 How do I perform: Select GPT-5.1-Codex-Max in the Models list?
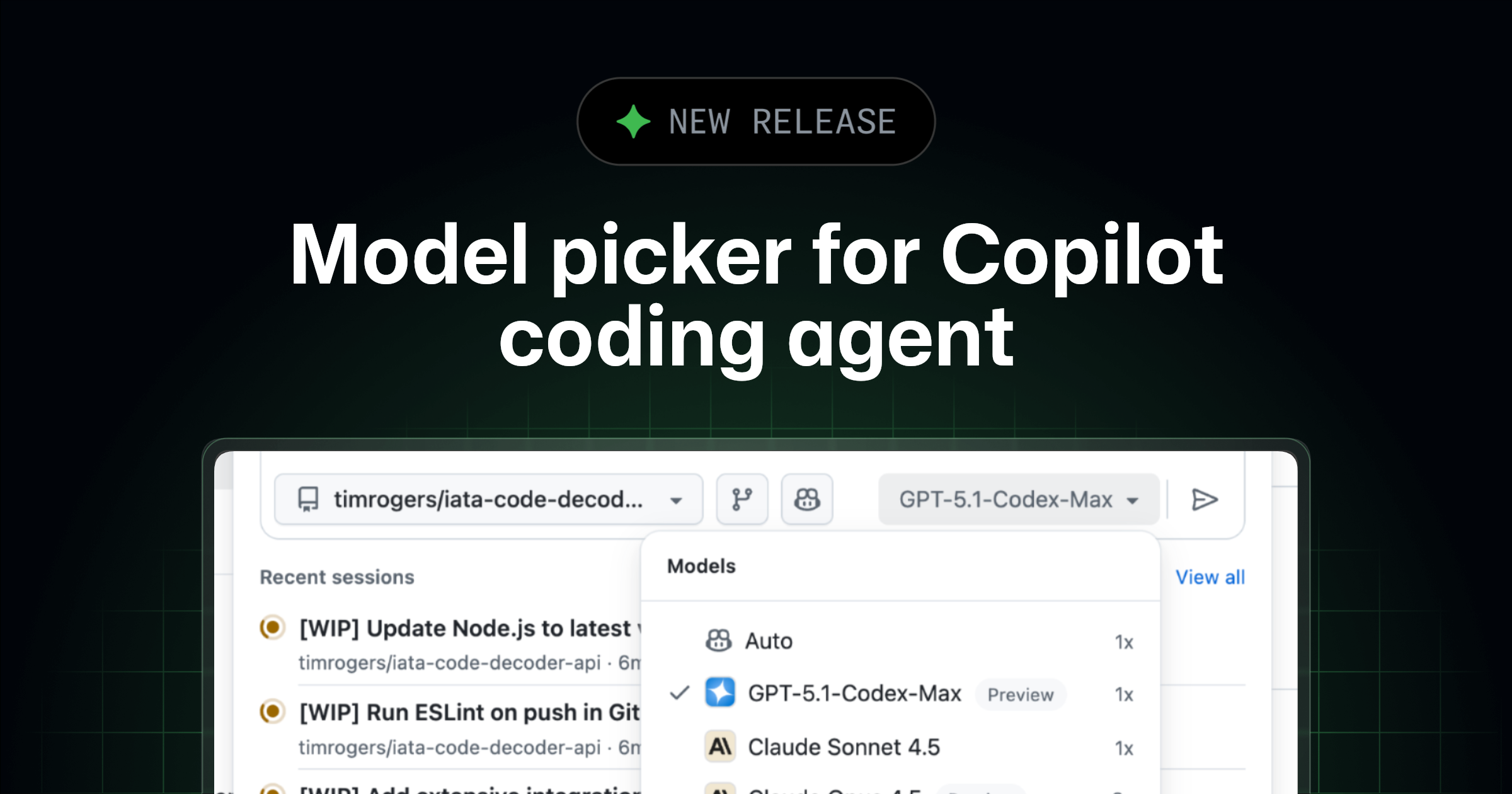(x=854, y=693)
